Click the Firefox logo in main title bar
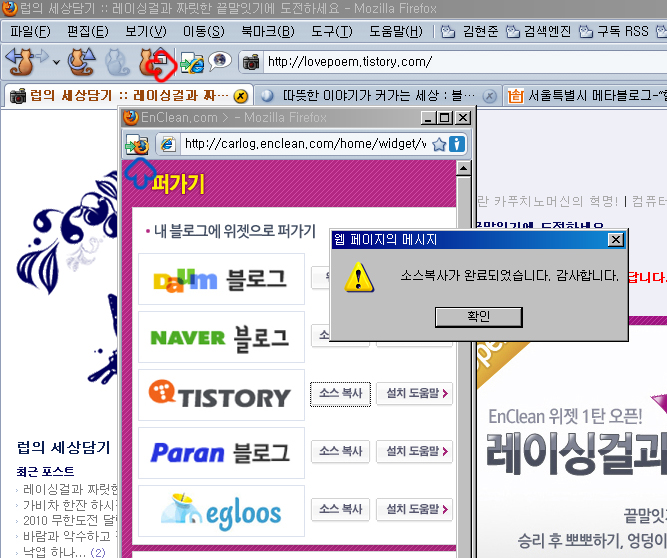Viewport: 667px width, 558px height. (x=9, y=8)
